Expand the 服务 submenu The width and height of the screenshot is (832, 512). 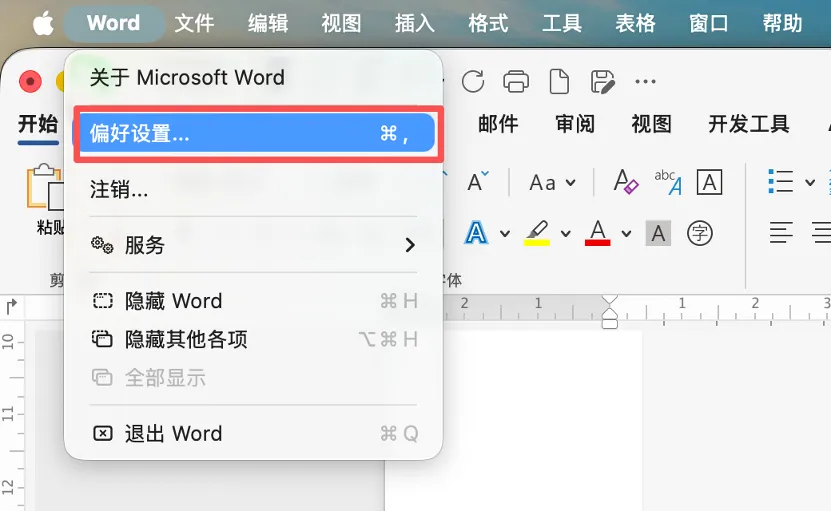coord(254,245)
